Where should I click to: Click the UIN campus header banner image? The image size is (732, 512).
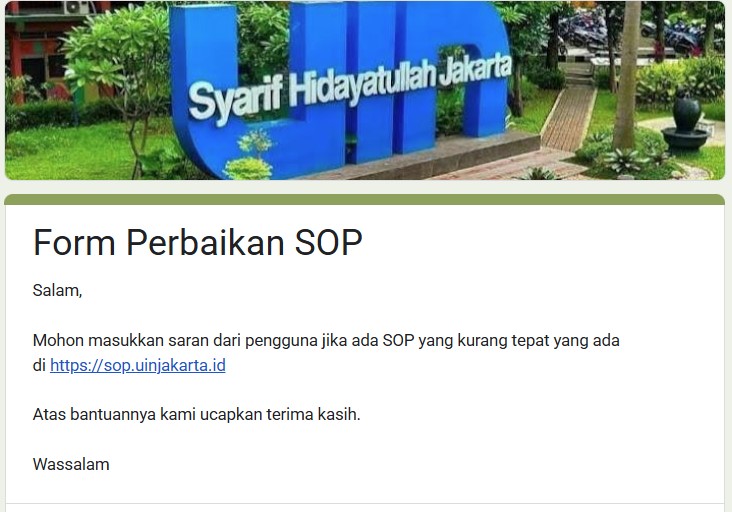click(x=365, y=90)
